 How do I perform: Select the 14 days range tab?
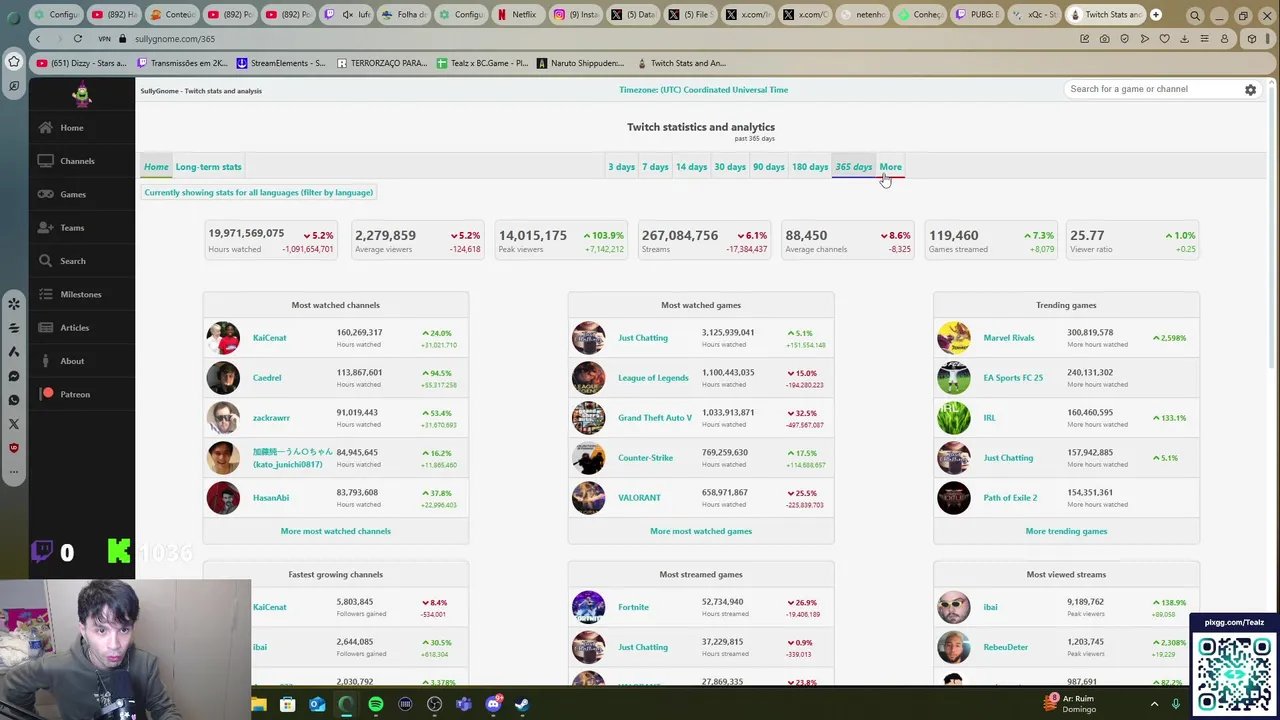(x=691, y=167)
